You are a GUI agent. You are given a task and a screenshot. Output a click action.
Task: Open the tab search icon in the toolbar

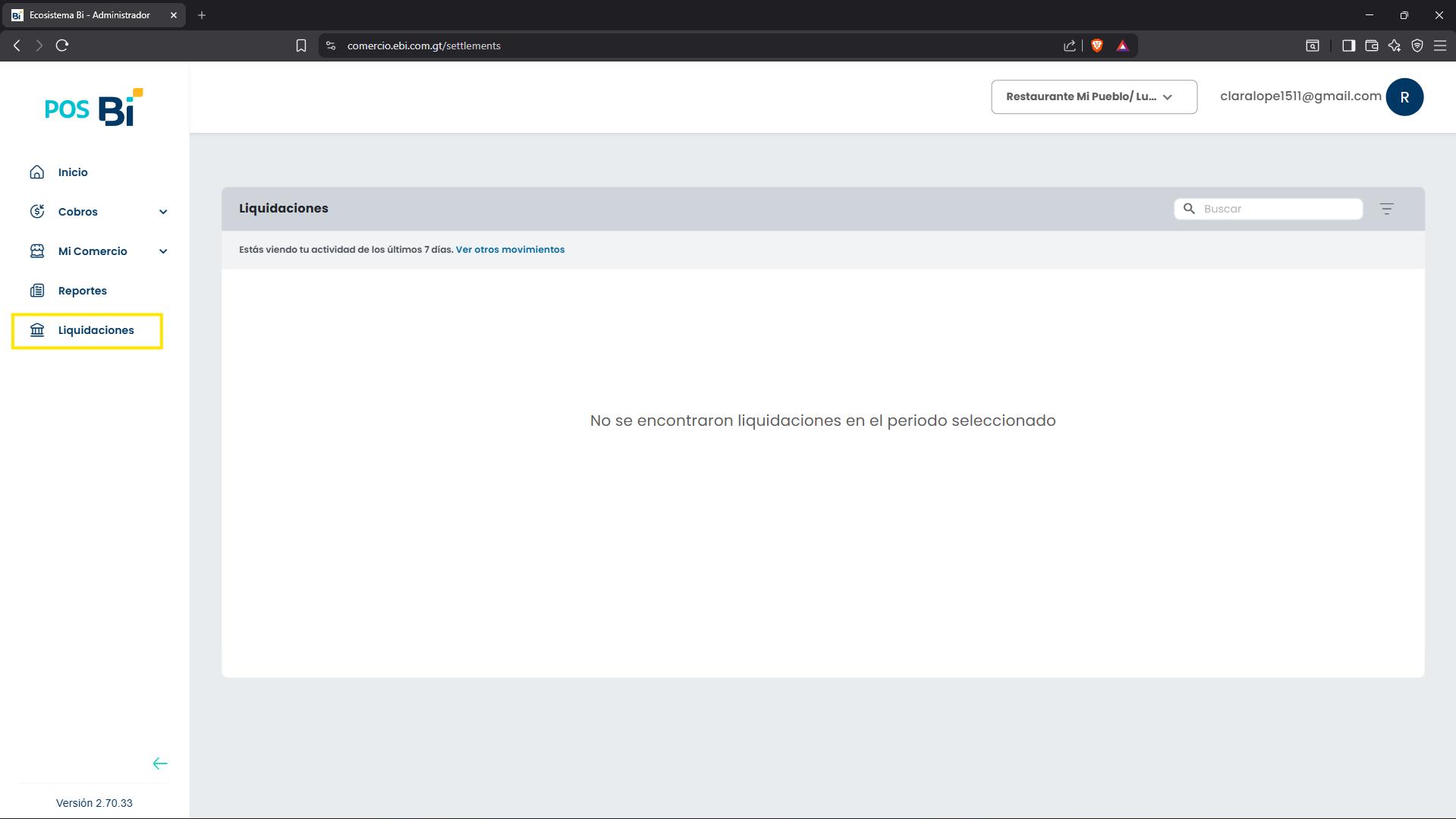click(x=1313, y=46)
